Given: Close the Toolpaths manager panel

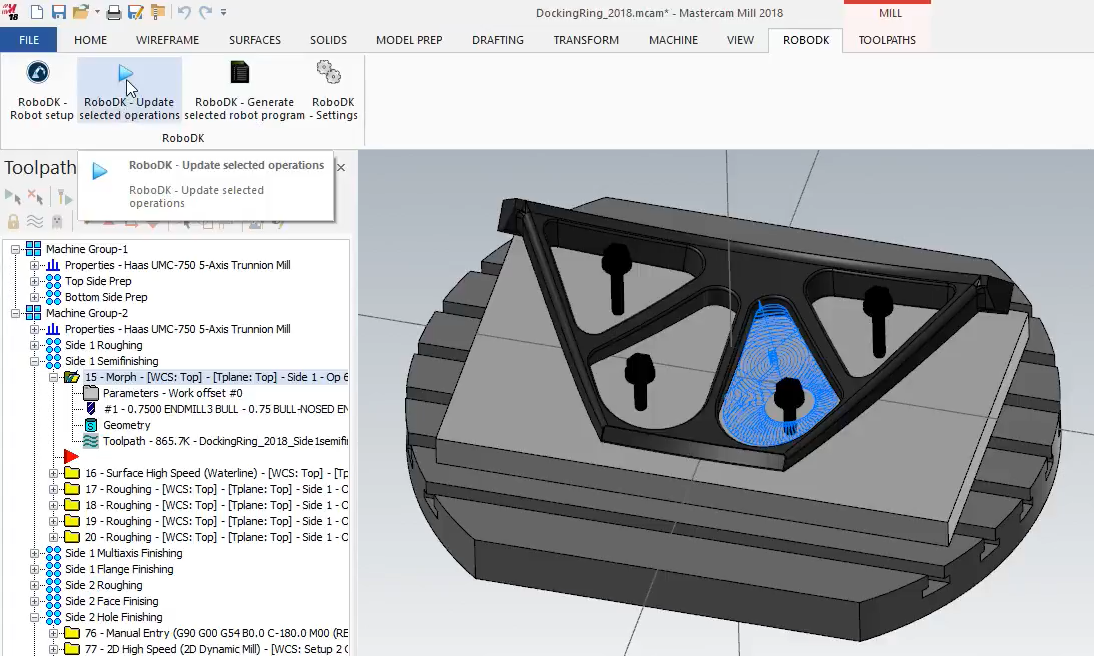Looking at the screenshot, I should pyautogui.click(x=341, y=167).
